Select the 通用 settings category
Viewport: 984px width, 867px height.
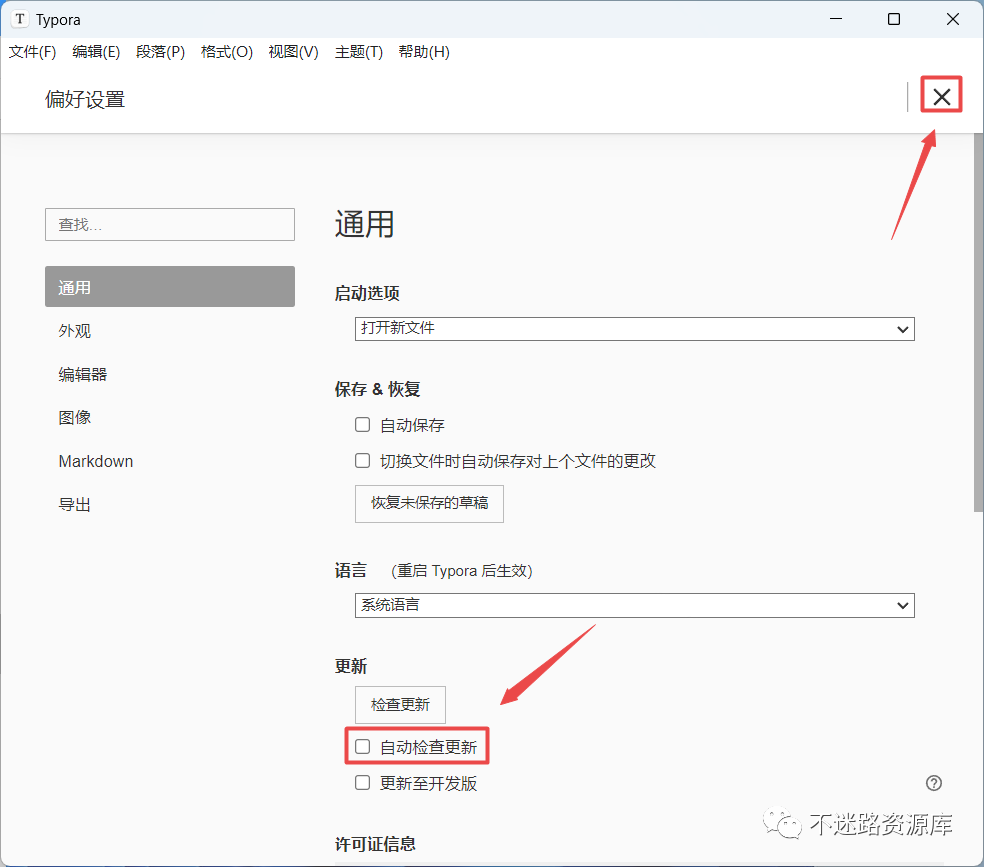coord(169,287)
